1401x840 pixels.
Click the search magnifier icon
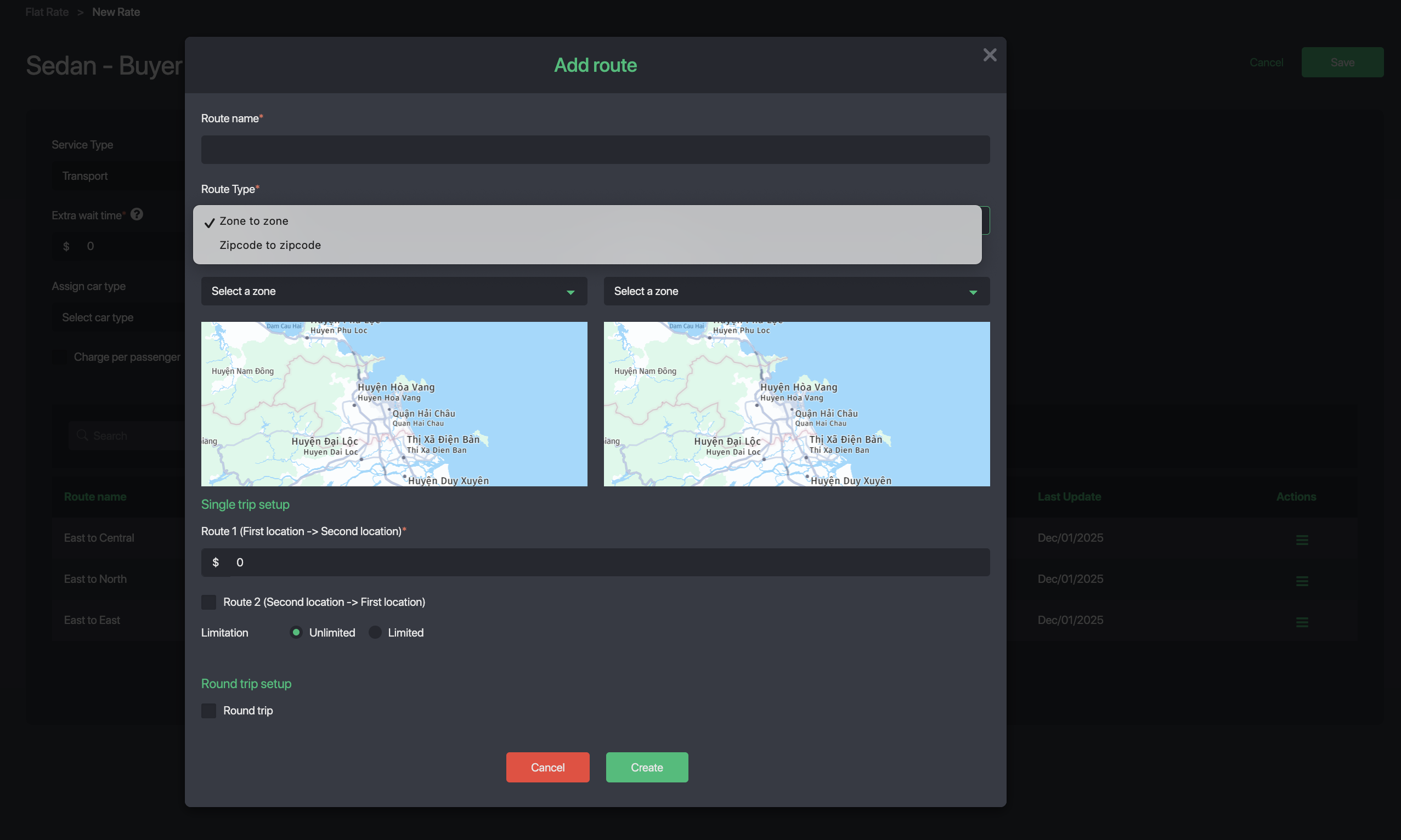82,435
